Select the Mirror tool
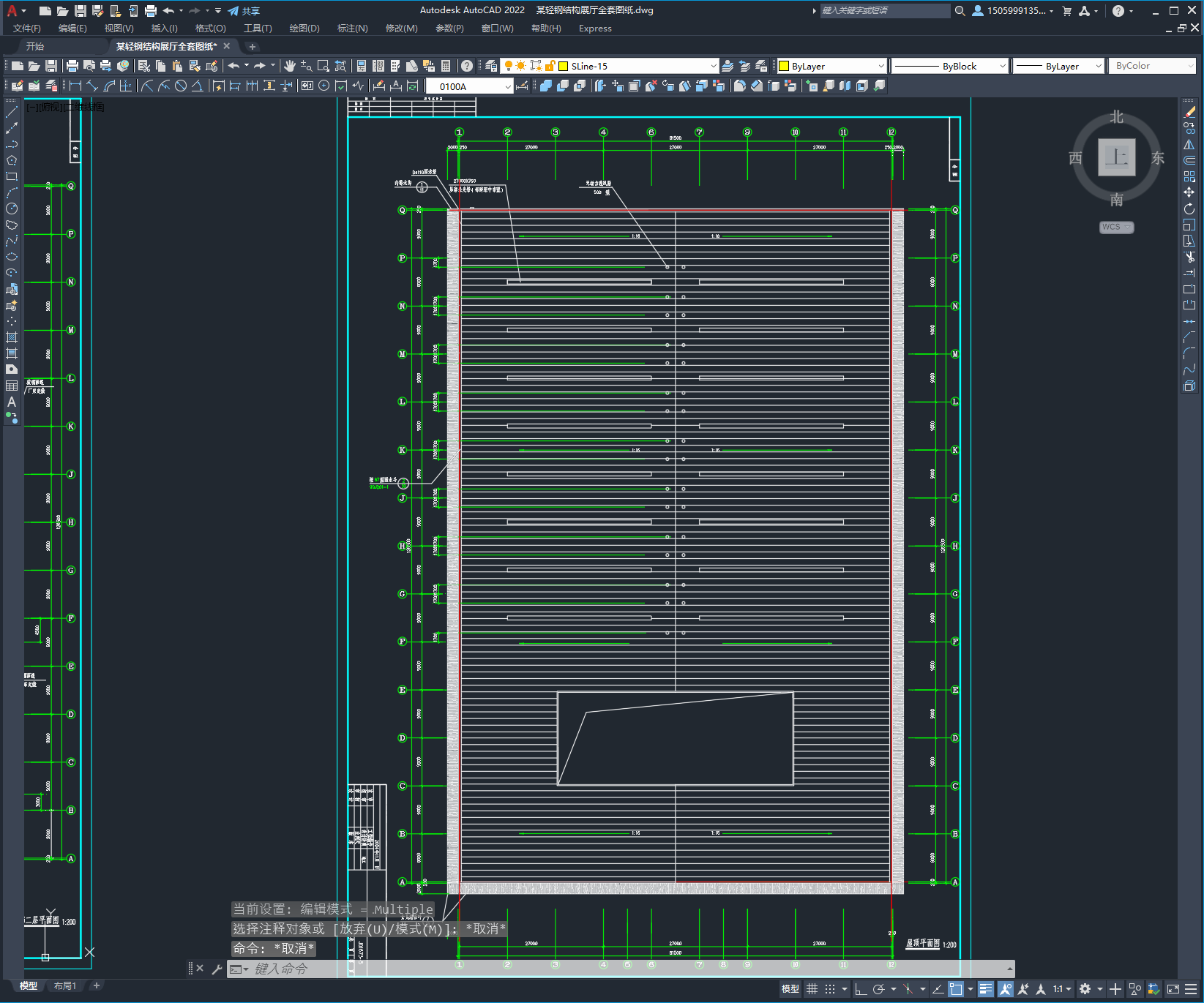Screen dimensions: 1204x1003 click(x=1189, y=144)
